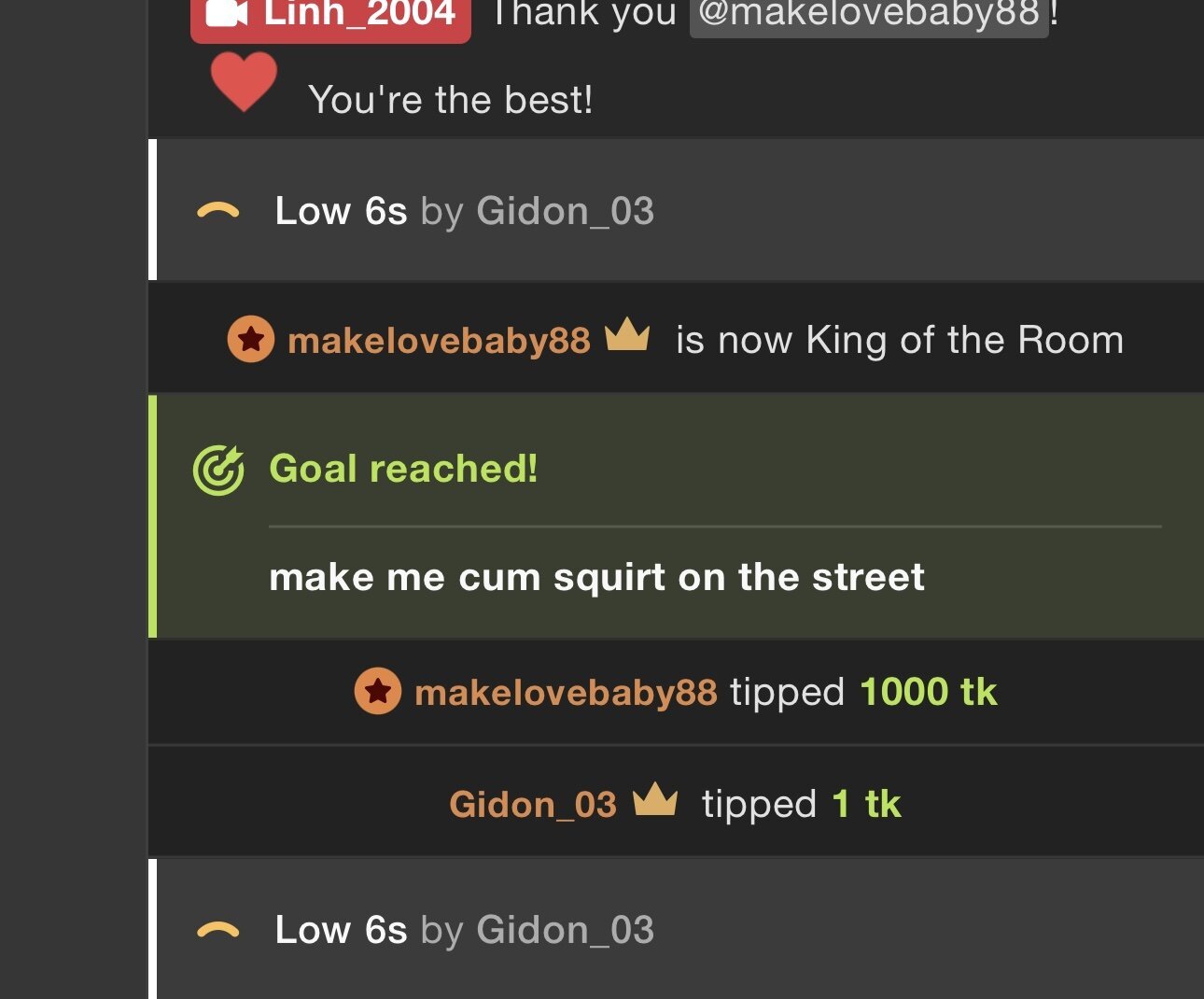Viewport: 1204px width, 999px height.
Task: Click the star badge in the 1000 tk tip row
Action: [x=378, y=692]
